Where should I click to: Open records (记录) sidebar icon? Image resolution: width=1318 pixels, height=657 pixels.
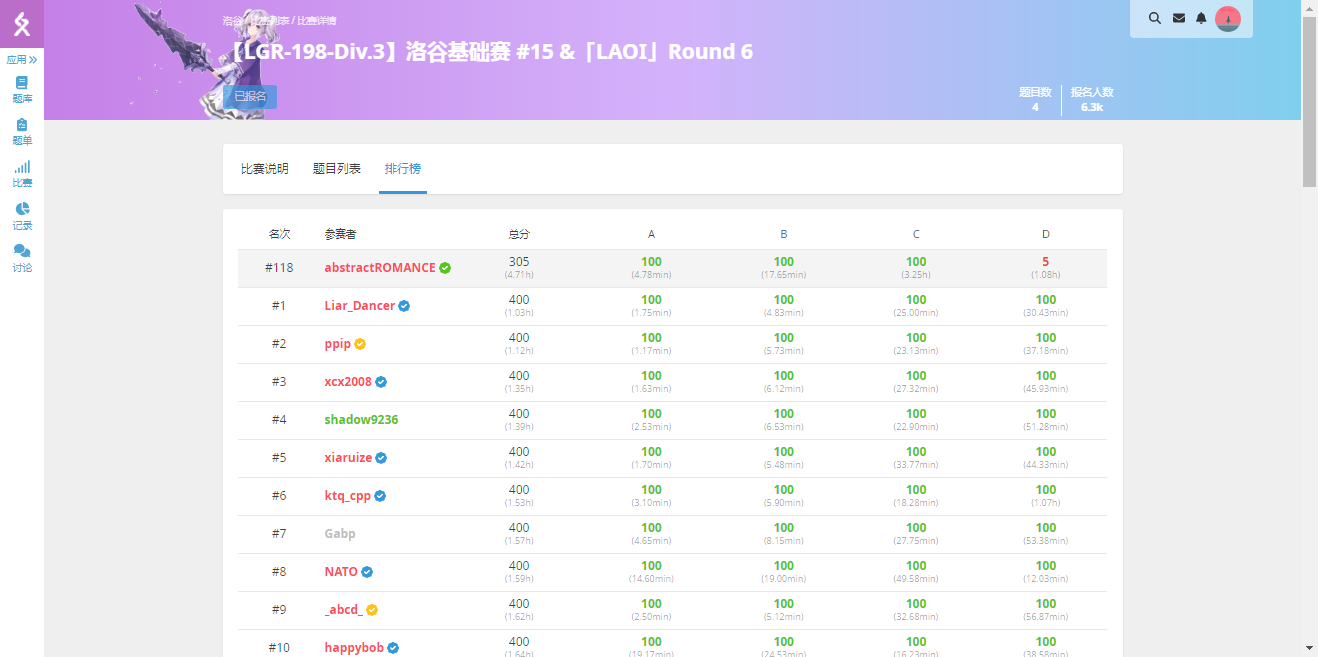pyautogui.click(x=21, y=216)
